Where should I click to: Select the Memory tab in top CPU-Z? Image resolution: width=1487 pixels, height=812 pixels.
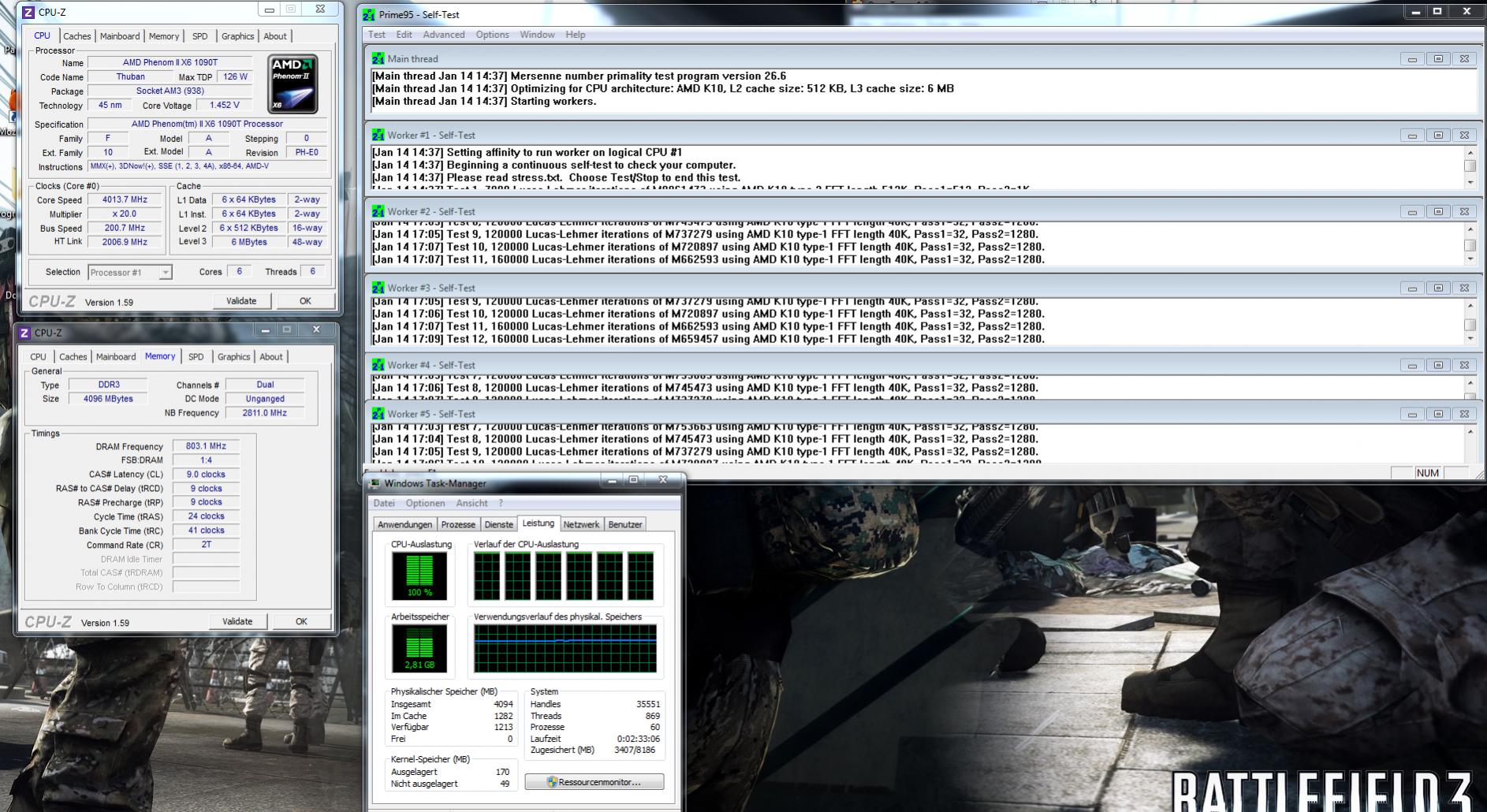[x=164, y=36]
